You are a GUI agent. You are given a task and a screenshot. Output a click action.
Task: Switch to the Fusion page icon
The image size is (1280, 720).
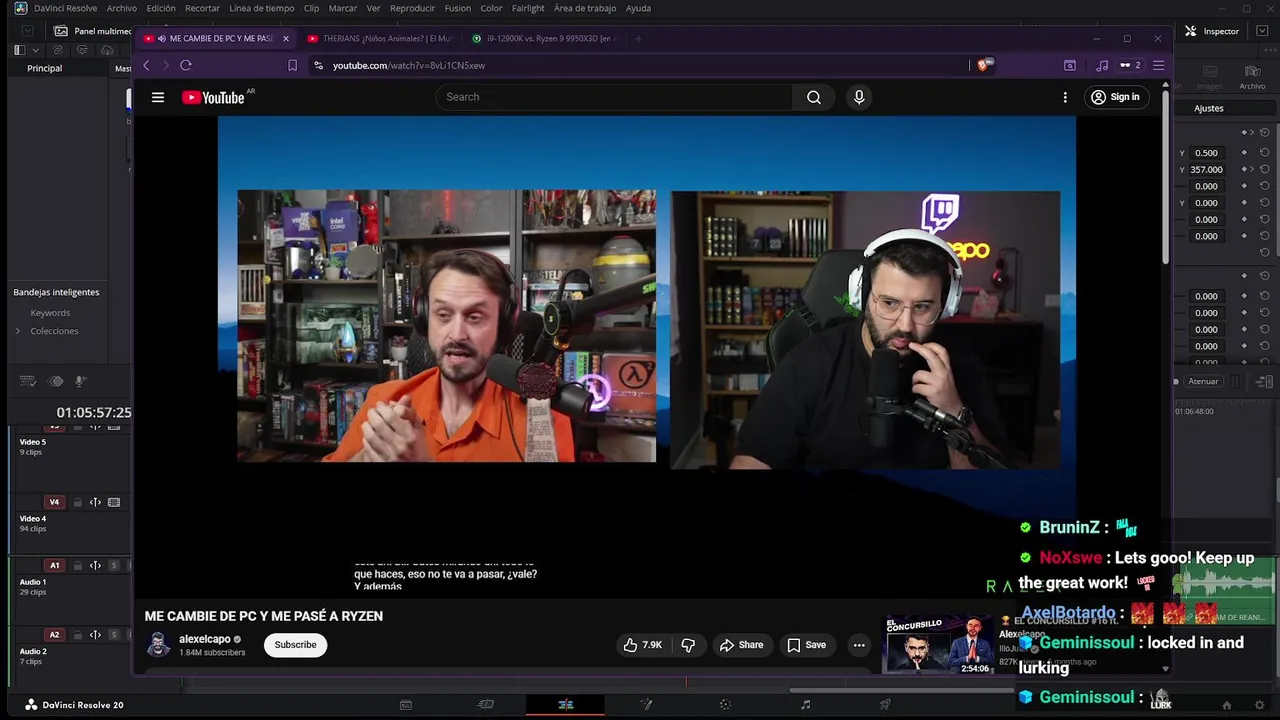(x=646, y=705)
